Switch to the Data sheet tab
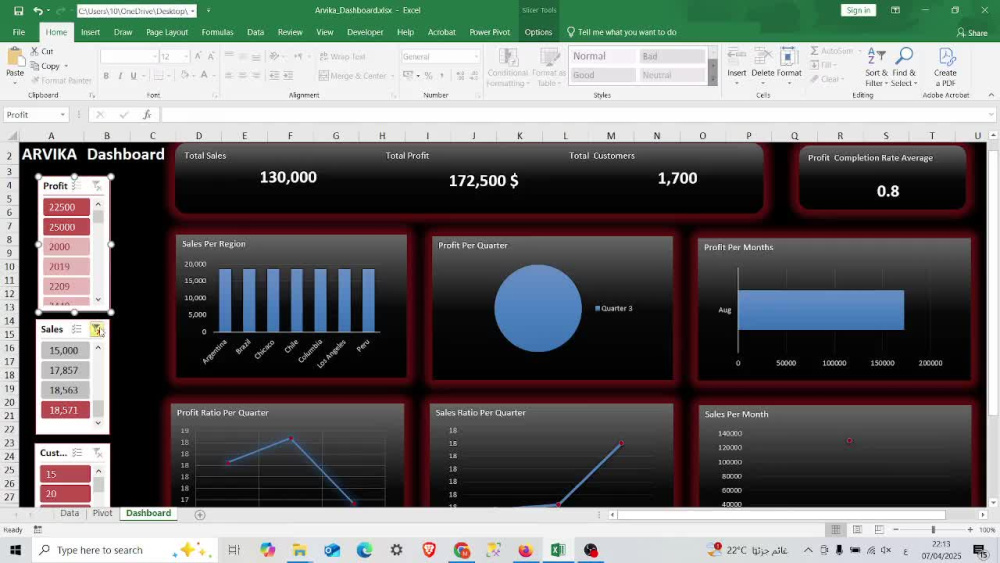The height and width of the screenshot is (563, 1000). coord(70,513)
